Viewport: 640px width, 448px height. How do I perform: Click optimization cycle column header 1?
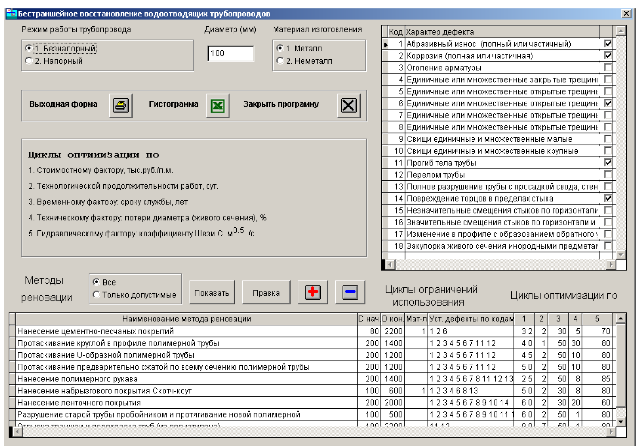click(524, 319)
